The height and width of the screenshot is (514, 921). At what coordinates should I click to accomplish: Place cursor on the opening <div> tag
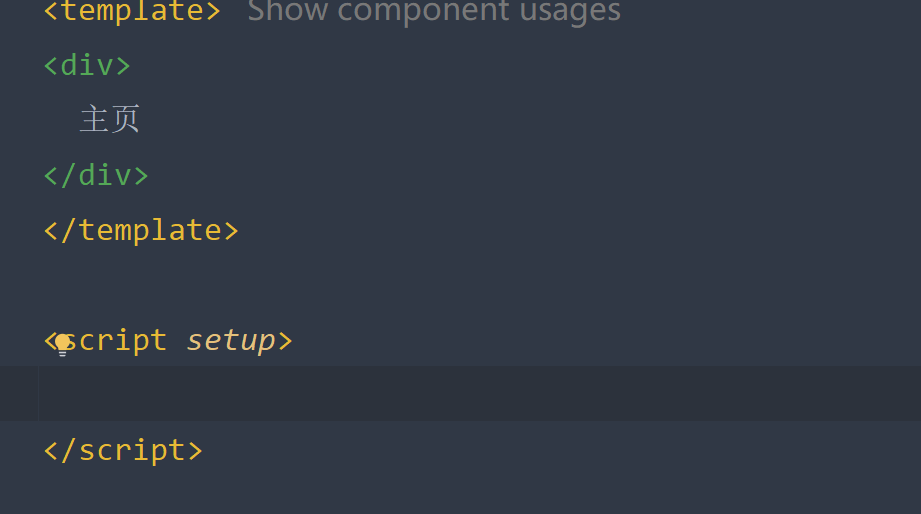[87, 65]
